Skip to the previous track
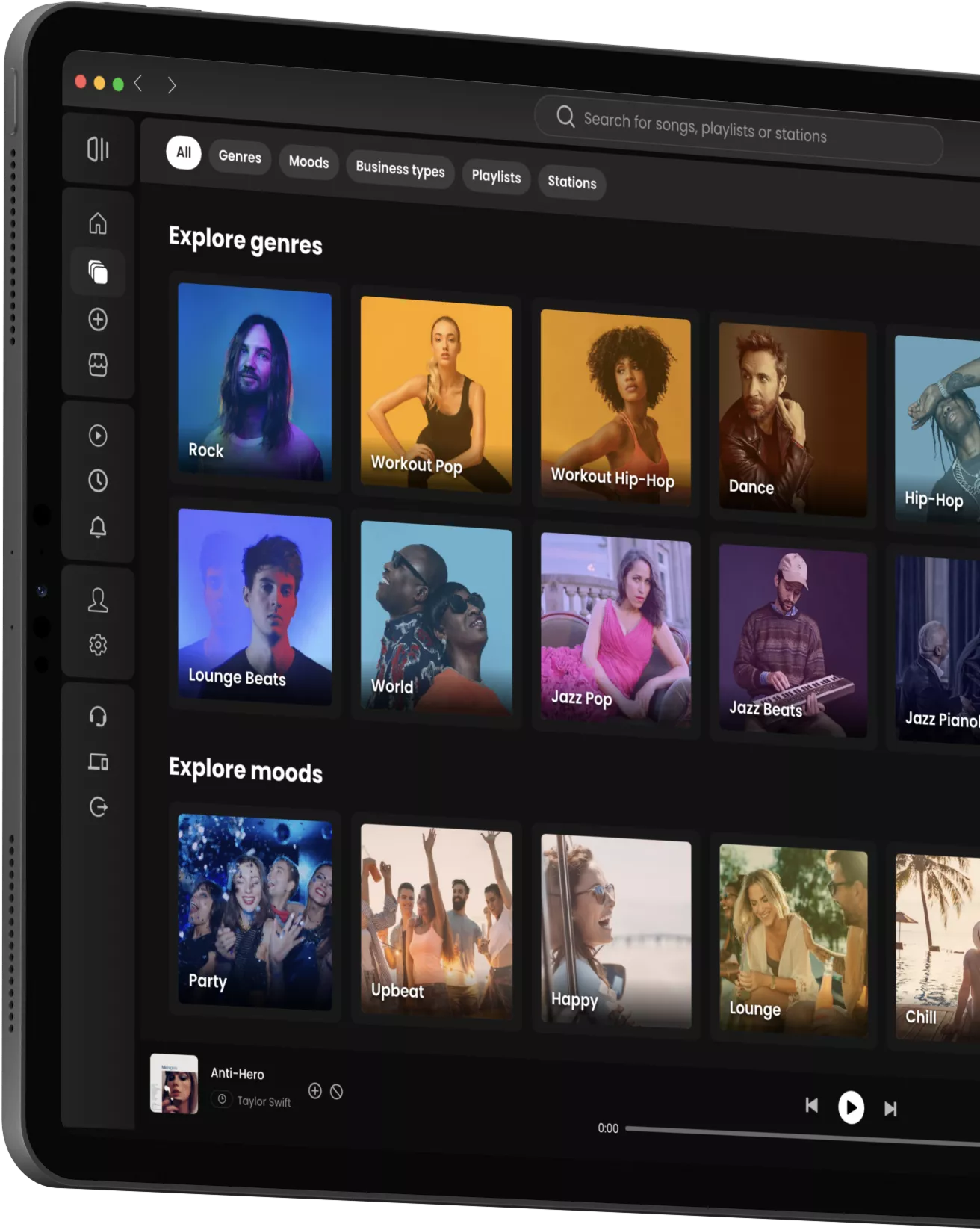The height and width of the screenshot is (1230, 980). click(x=812, y=1105)
